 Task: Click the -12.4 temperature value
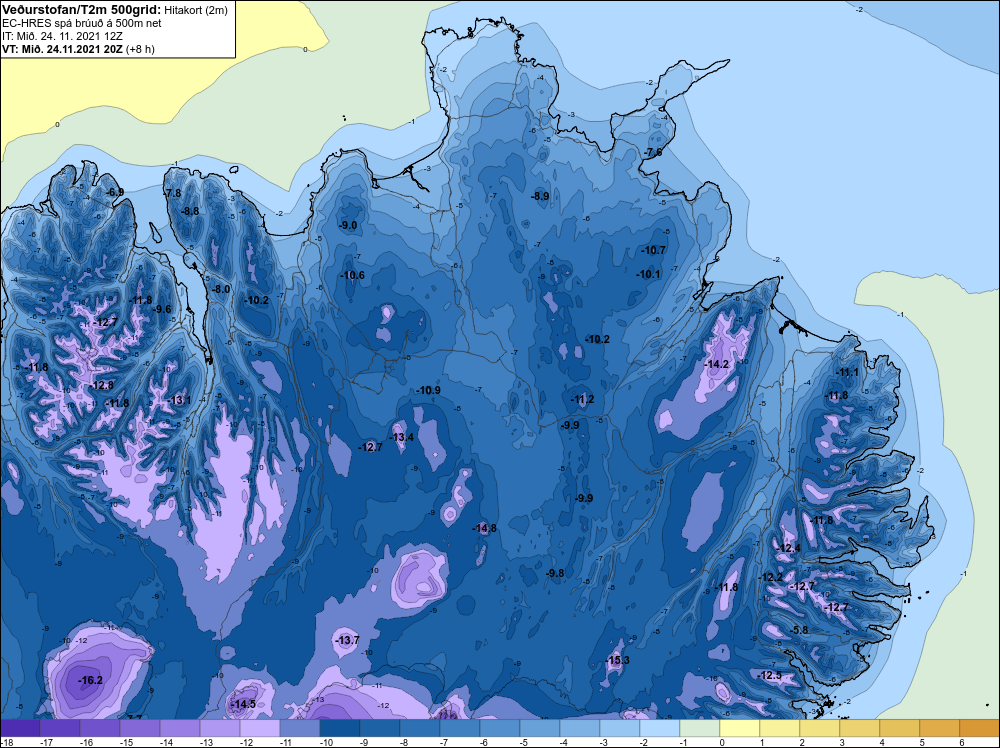[x=788, y=548]
